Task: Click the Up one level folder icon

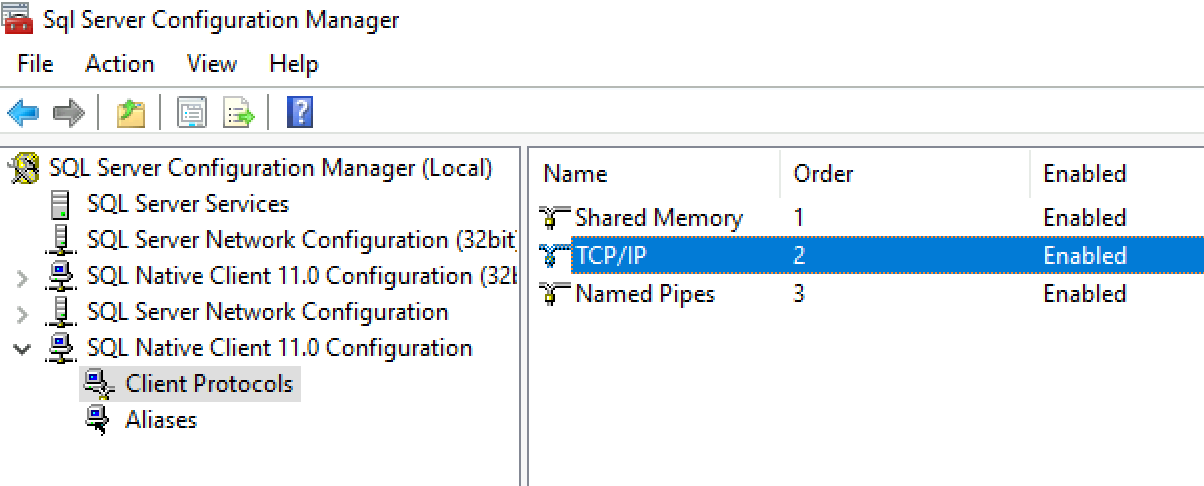Action: [x=131, y=112]
